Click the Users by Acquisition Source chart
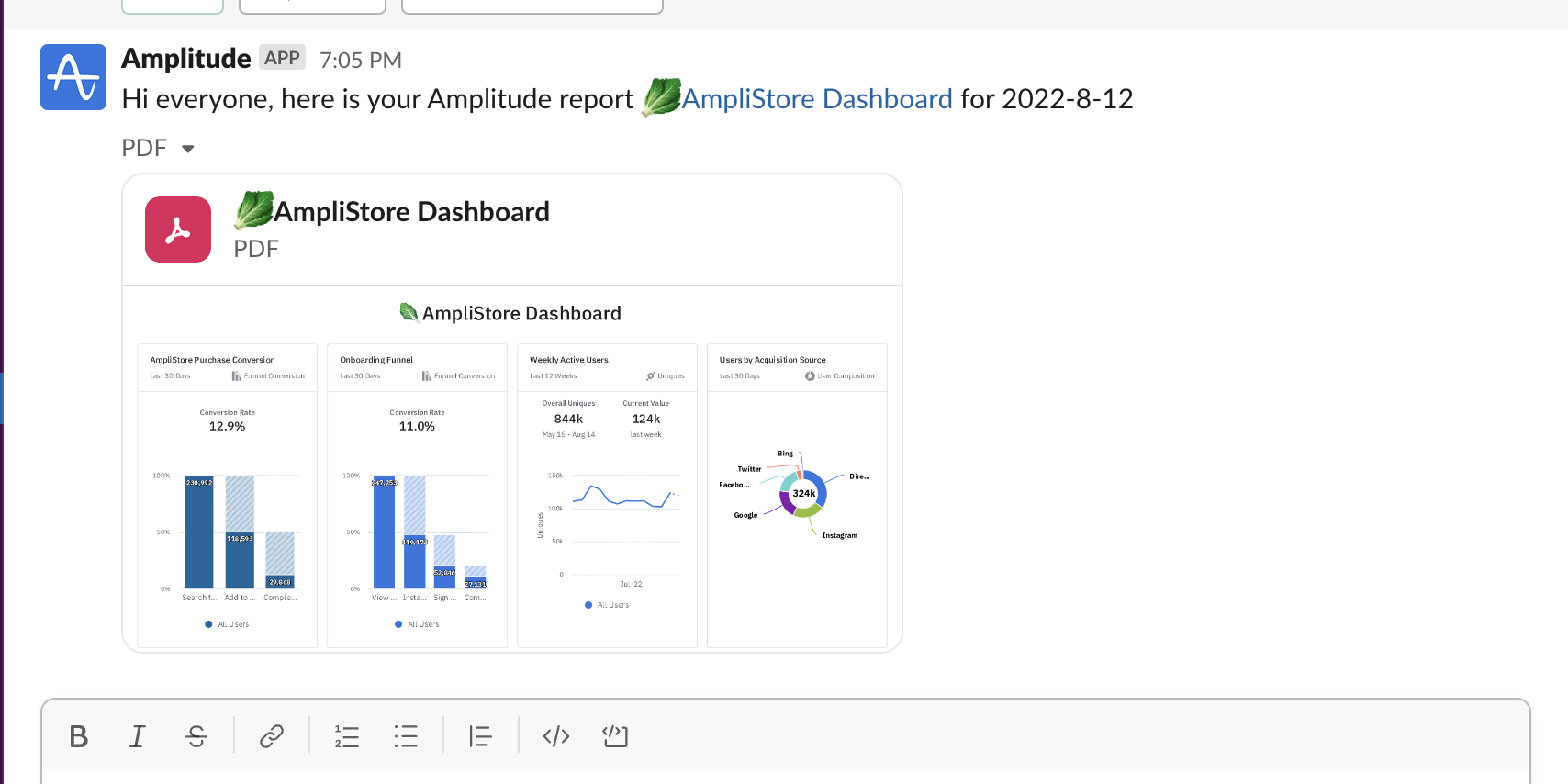Screen dimensions: 1568x784 click(x=798, y=496)
